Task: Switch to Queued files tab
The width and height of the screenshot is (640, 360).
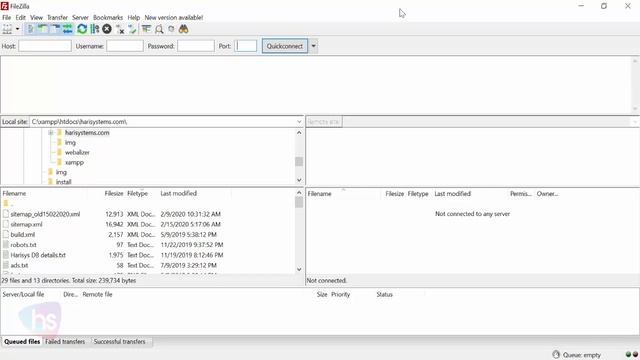Action: [22, 342]
